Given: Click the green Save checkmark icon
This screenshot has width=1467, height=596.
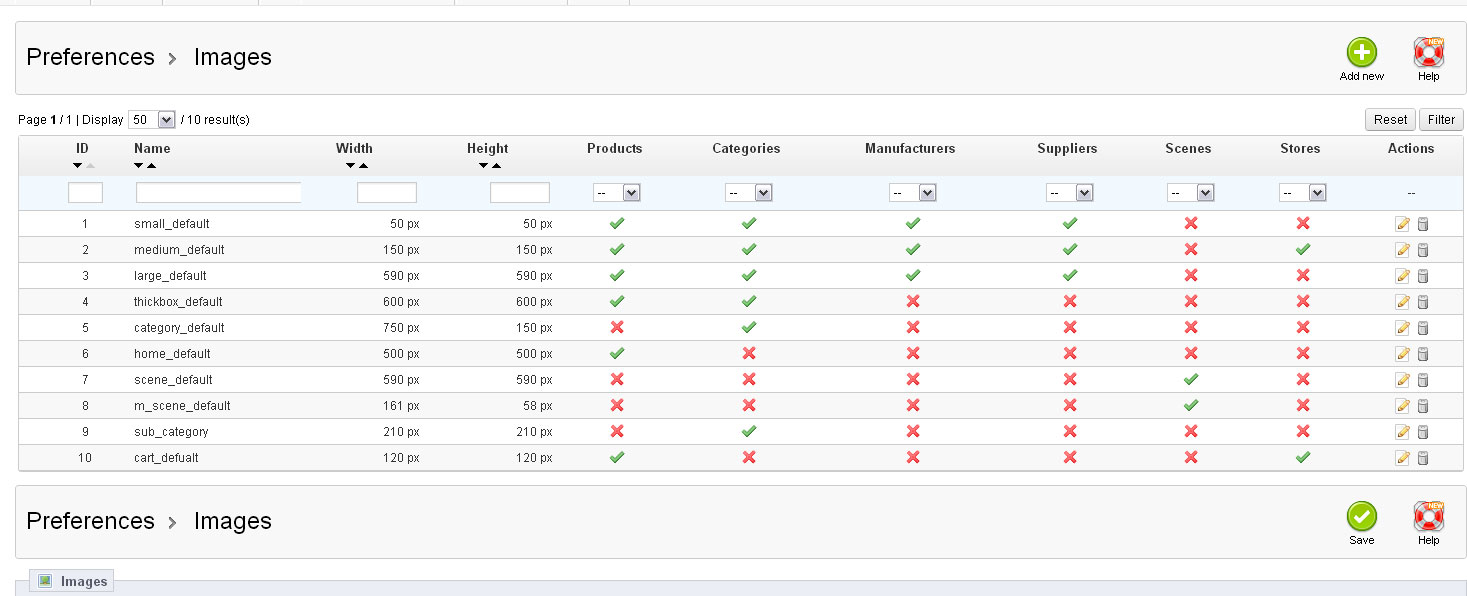Looking at the screenshot, I should (1361, 517).
